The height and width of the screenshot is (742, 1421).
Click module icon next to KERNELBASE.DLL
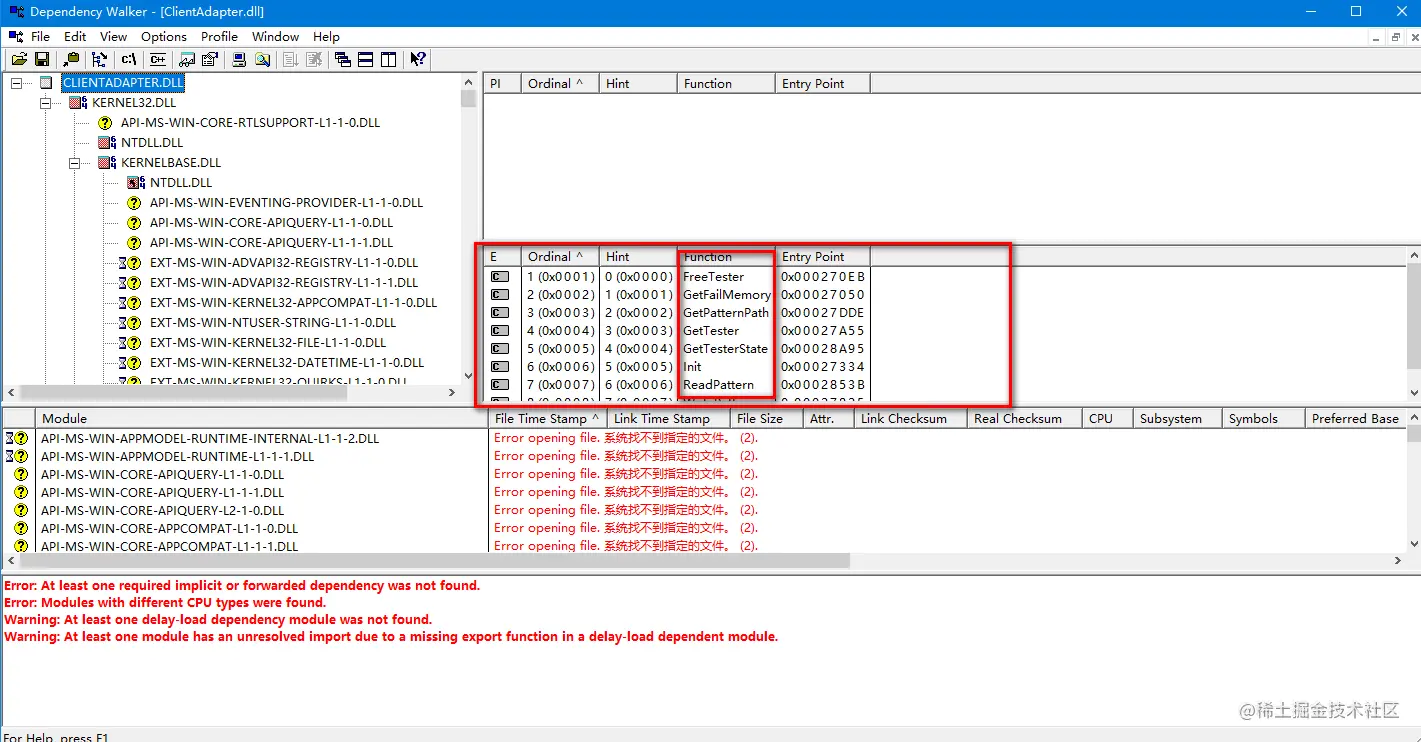point(107,162)
